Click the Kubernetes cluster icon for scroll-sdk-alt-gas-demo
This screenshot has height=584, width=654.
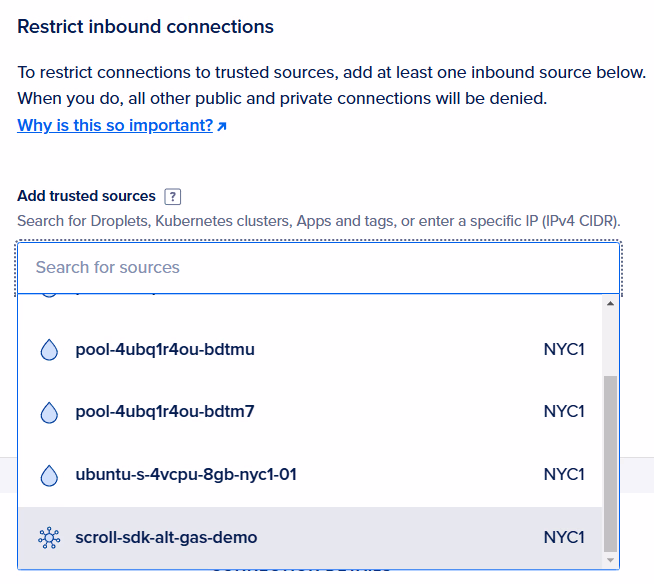click(49, 537)
